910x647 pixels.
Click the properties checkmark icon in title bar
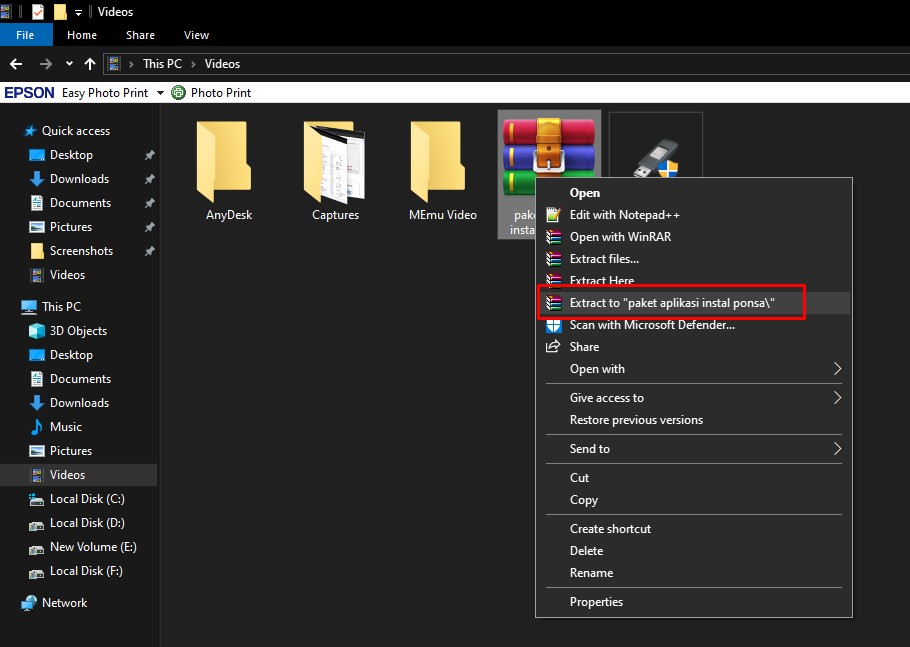tap(38, 12)
